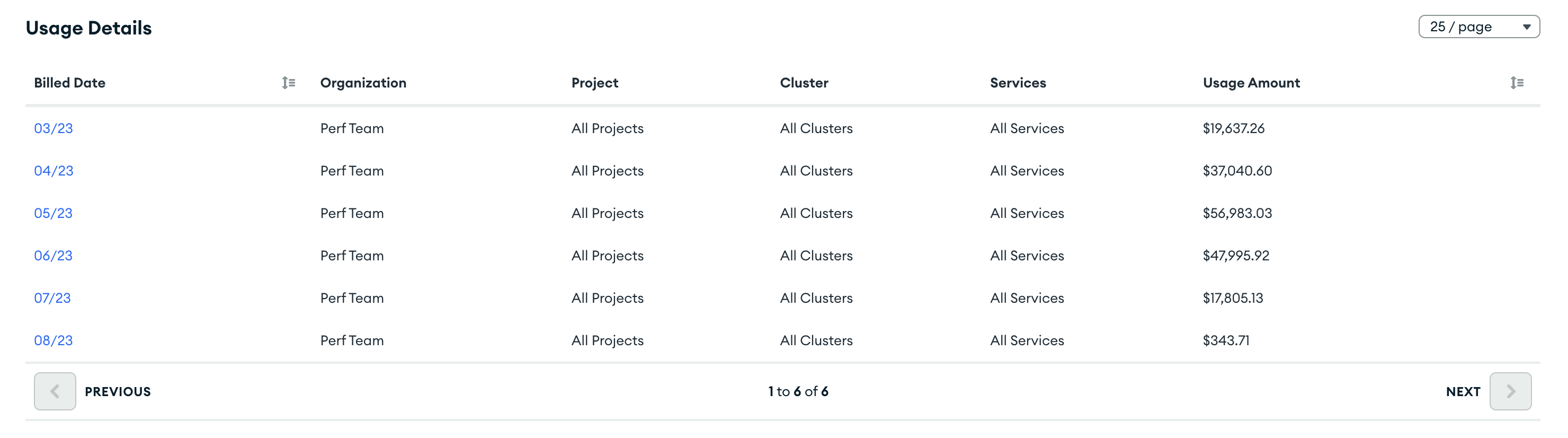1568x438 pixels.
Task: Sort by Usage Amount column icon
Action: [x=1516, y=83]
